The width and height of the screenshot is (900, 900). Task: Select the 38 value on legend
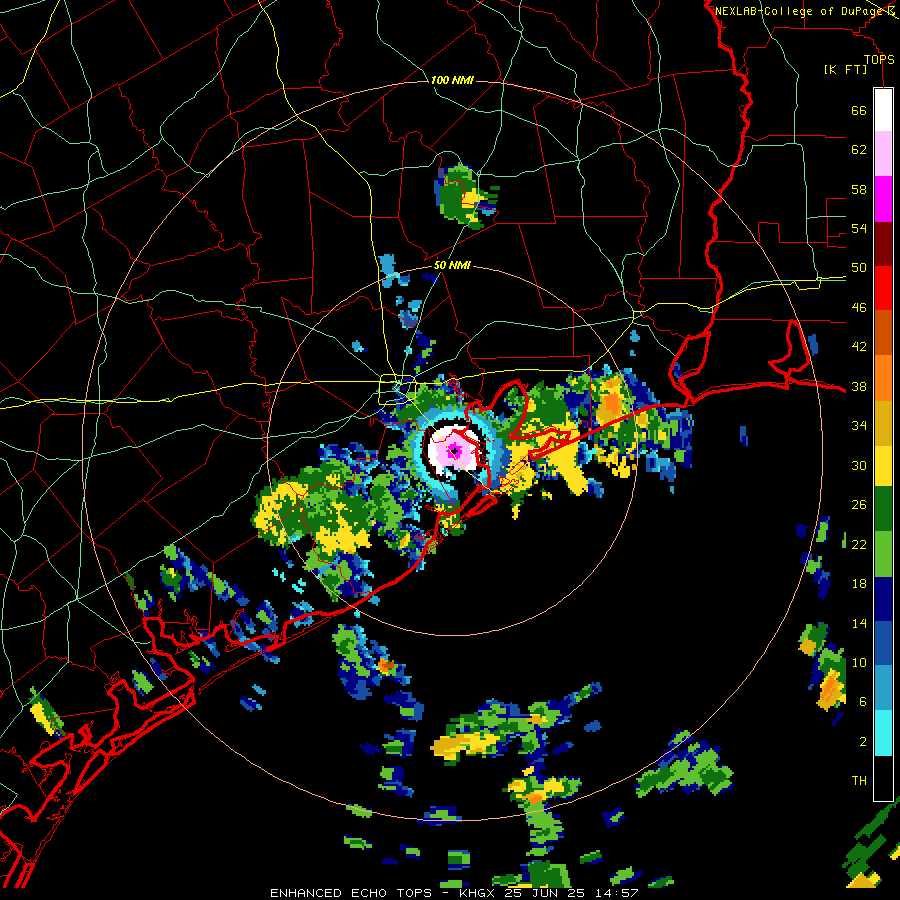pyautogui.click(x=859, y=386)
